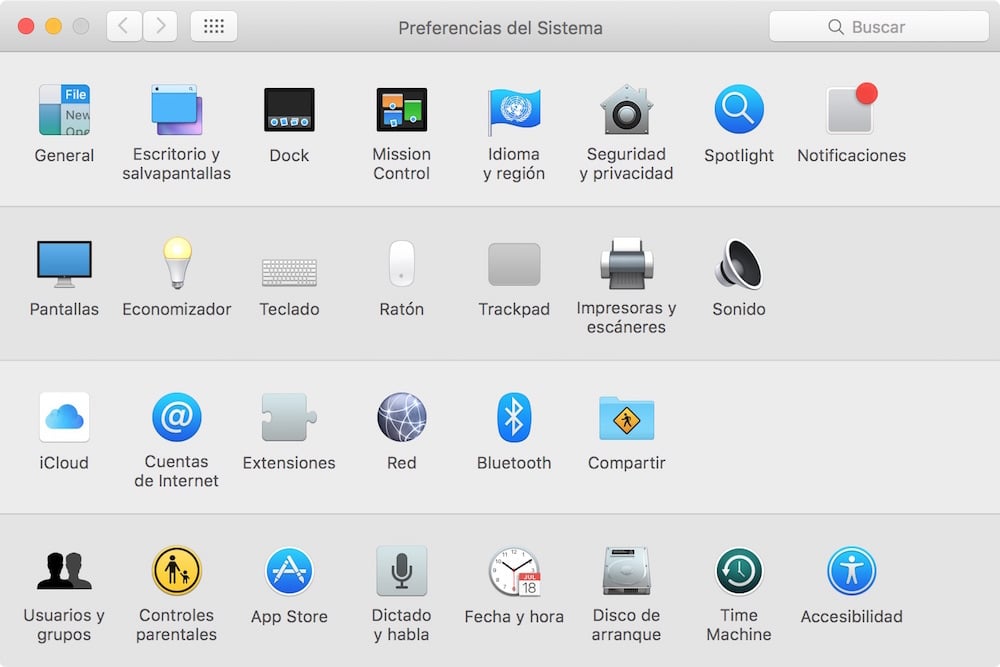
Task: Click the show all grid button
Action: click(x=213, y=27)
